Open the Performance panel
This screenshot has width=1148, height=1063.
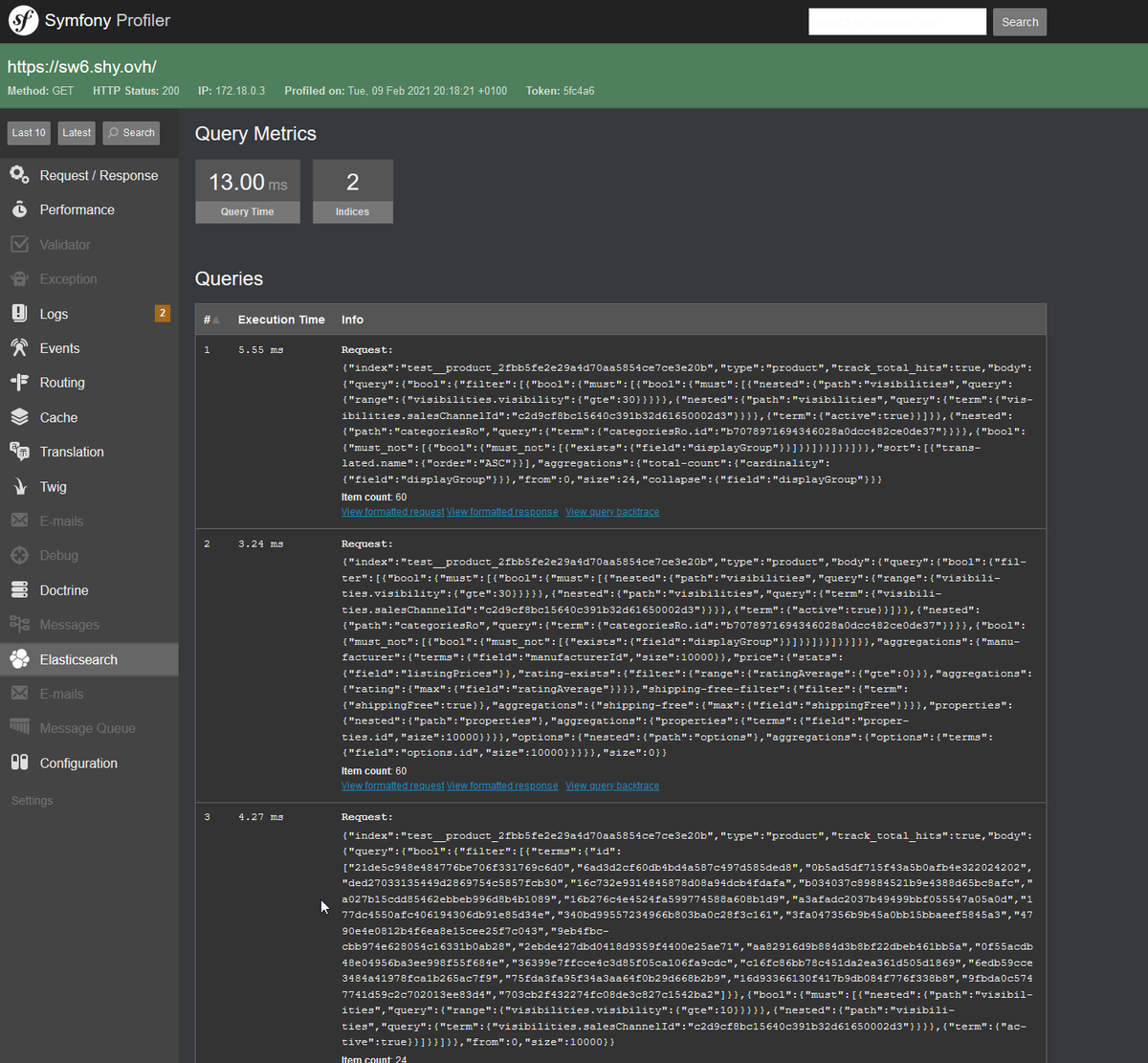(89, 210)
